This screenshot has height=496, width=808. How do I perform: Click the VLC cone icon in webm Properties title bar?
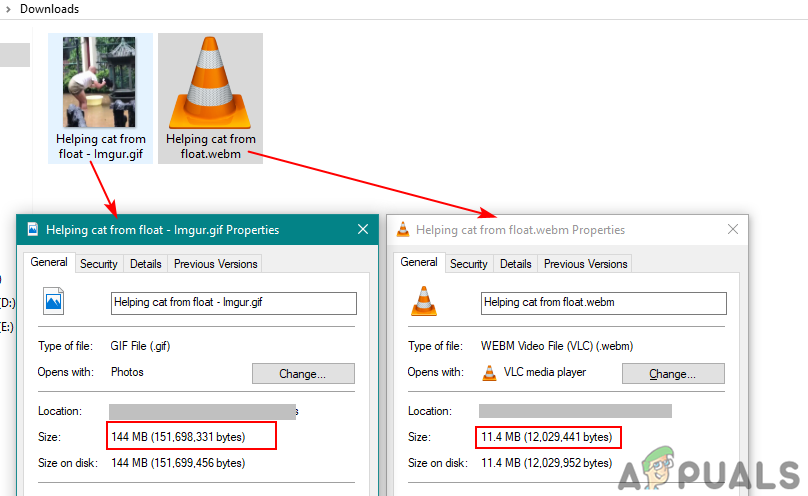click(x=403, y=229)
